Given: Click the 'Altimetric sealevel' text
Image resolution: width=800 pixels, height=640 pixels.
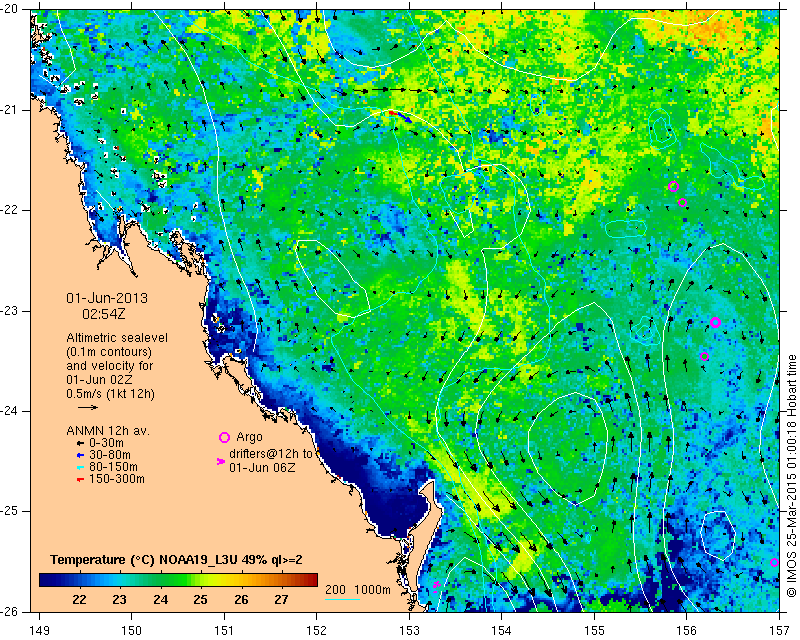Looking at the screenshot, I should 117,338.
